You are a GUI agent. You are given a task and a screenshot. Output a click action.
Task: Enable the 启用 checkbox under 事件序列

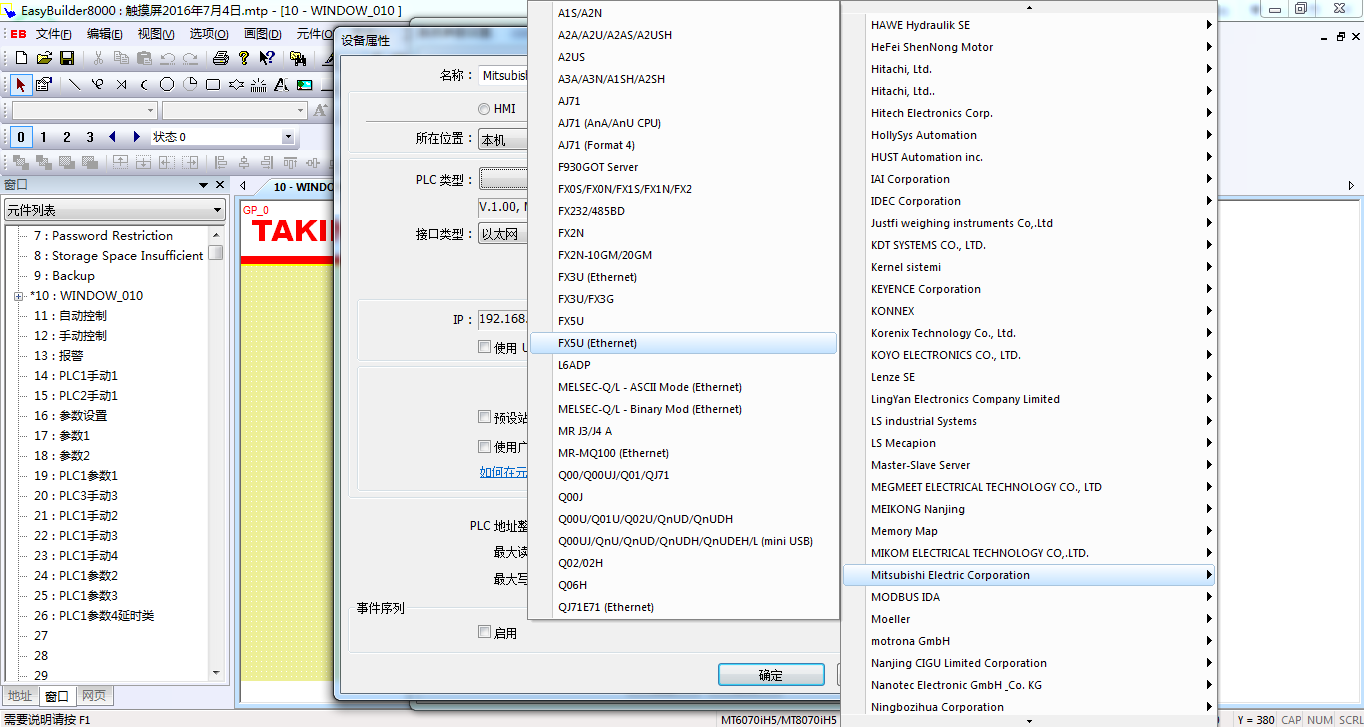(x=485, y=632)
